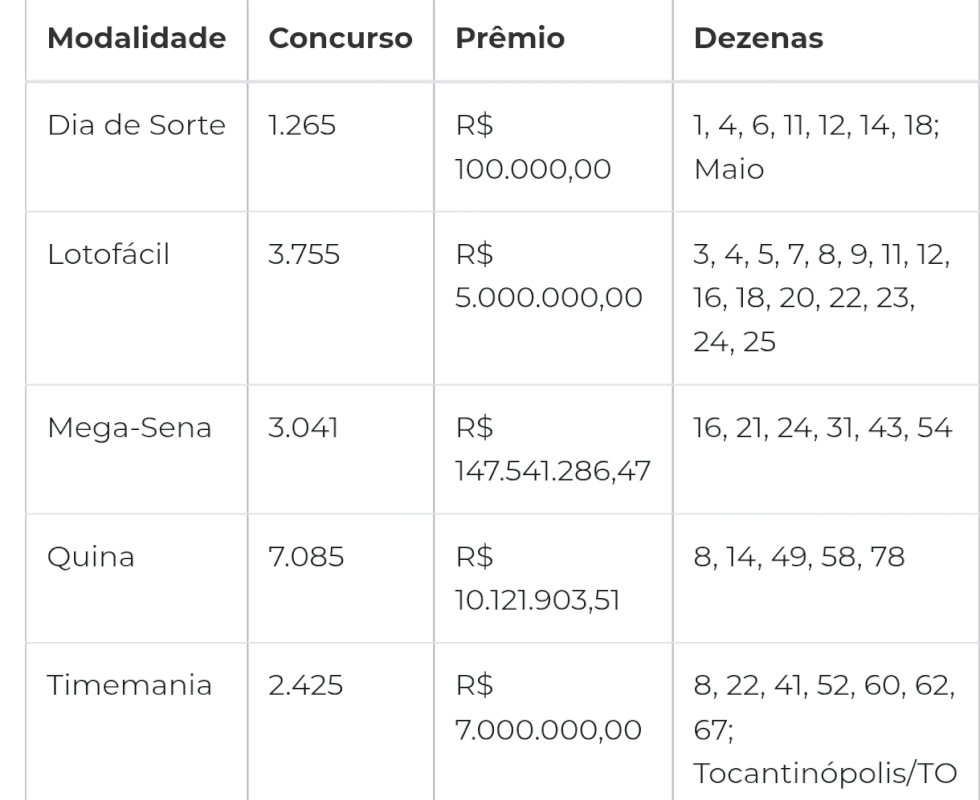Click the R$ 147.541.286,47 prize cell
The width and height of the screenshot is (980, 800).
[x=553, y=449]
